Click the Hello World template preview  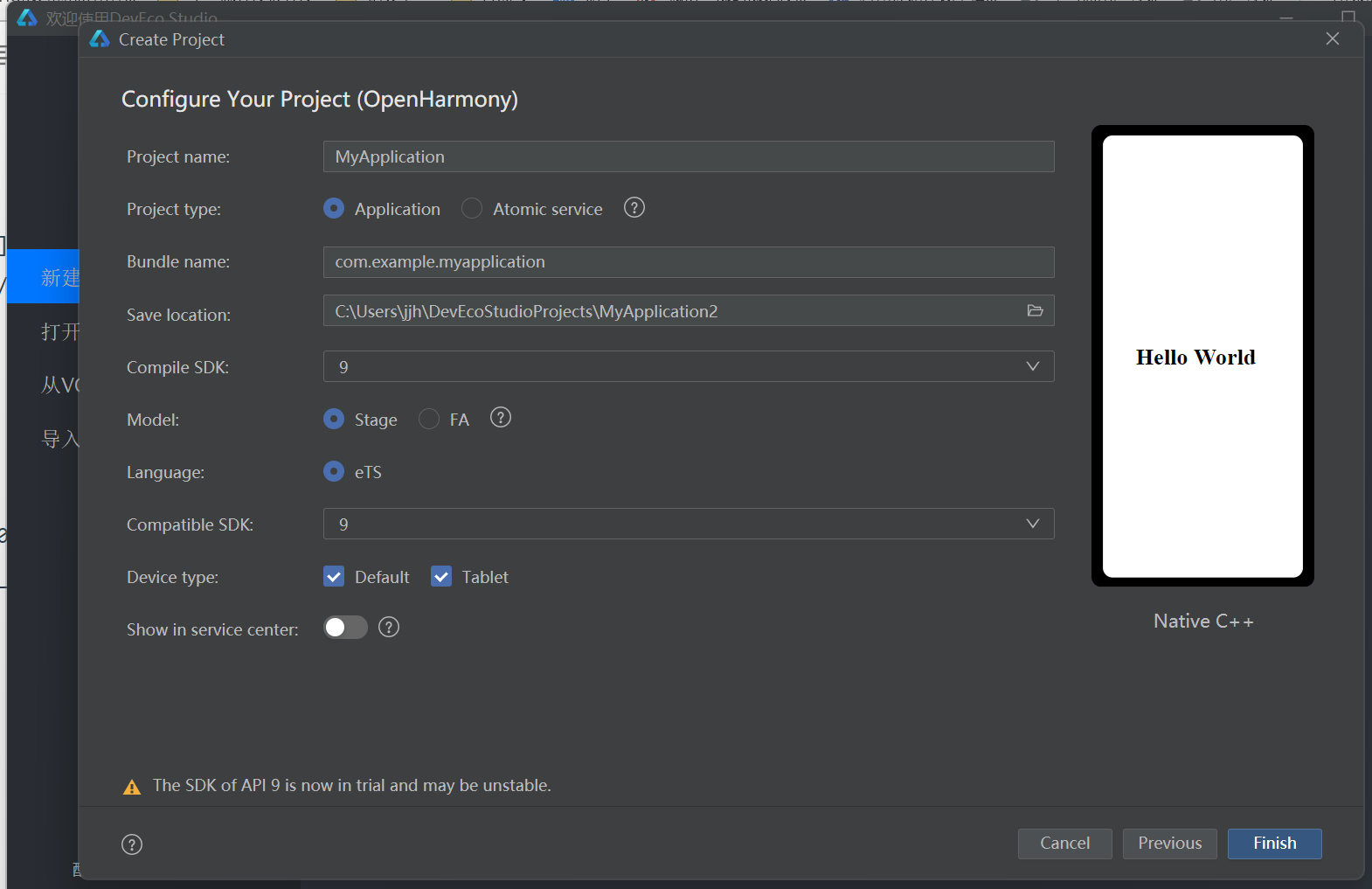(x=1202, y=356)
